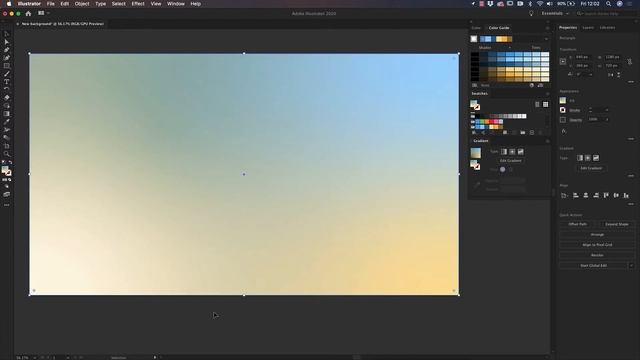Select the Gradient tool in toolbar
This screenshot has height=360, width=640.
tap(7, 114)
